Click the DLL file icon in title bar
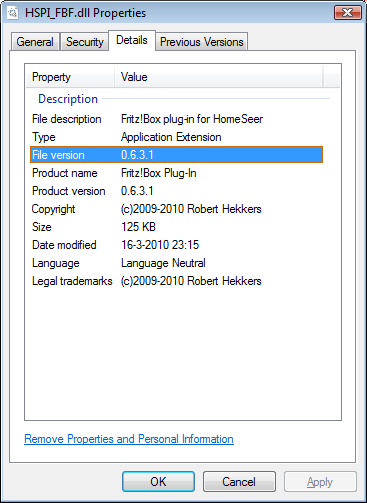 pos(13,13)
